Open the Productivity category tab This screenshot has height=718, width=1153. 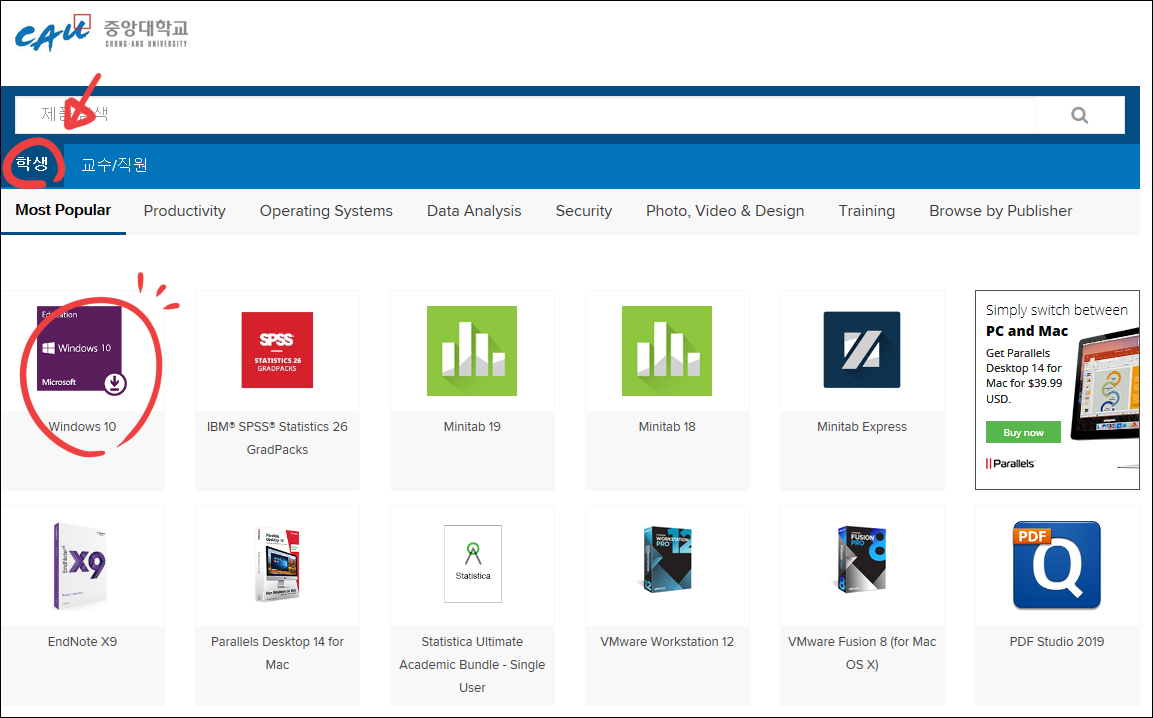185,211
